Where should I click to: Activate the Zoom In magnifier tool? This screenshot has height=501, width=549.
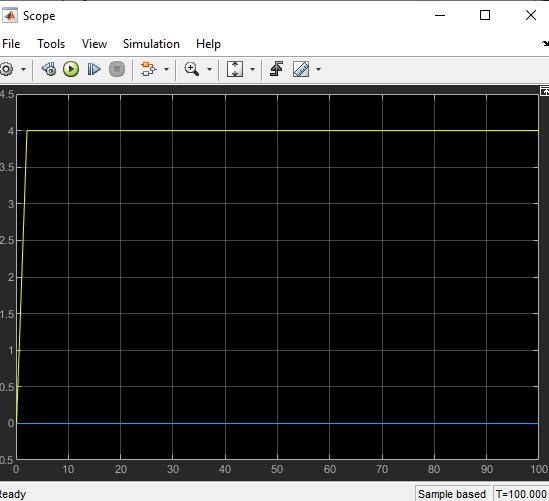[x=192, y=69]
